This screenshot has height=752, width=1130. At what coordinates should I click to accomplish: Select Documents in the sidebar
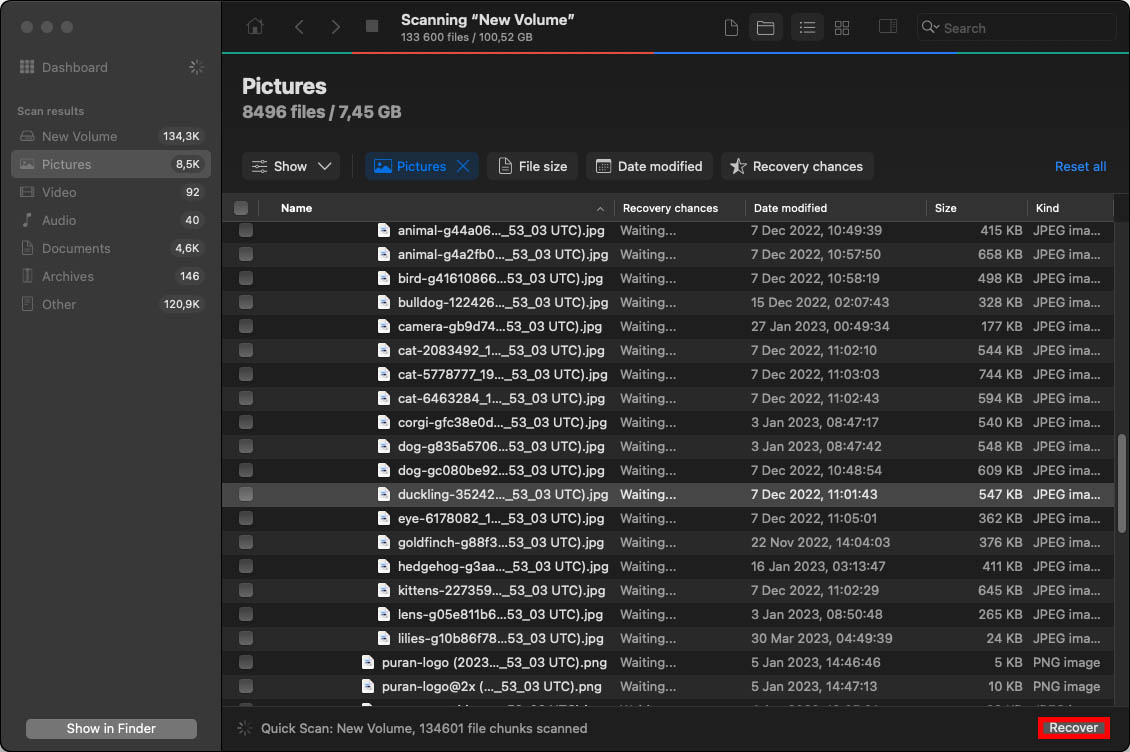(111, 248)
